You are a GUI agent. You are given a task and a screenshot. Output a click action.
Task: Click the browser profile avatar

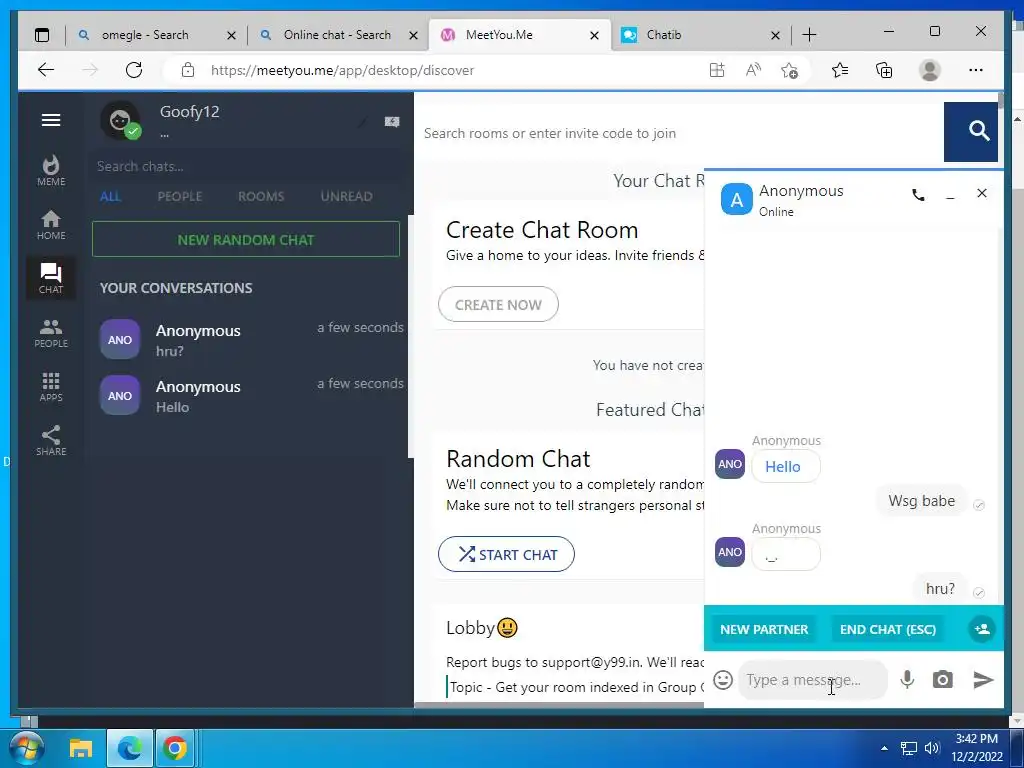coord(929,70)
